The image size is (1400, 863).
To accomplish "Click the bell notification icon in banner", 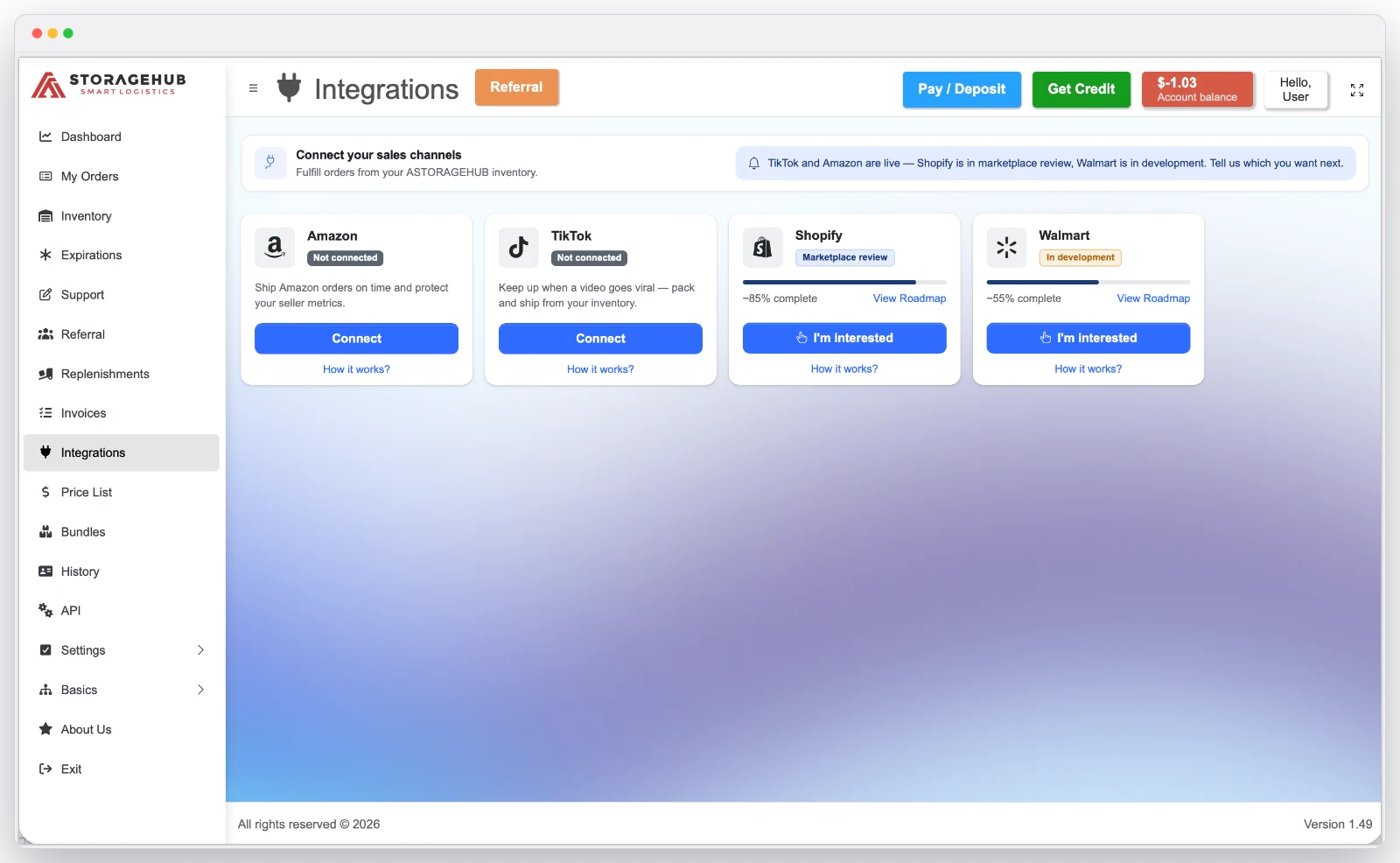I will click(x=753, y=164).
